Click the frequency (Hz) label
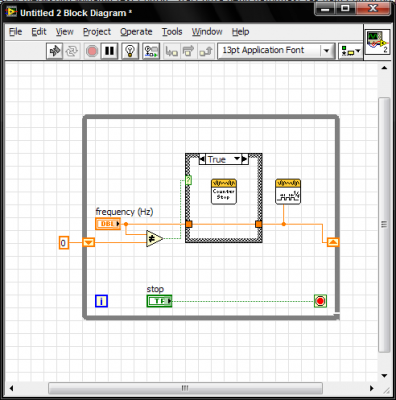The width and height of the screenshot is (396, 400). (124, 211)
